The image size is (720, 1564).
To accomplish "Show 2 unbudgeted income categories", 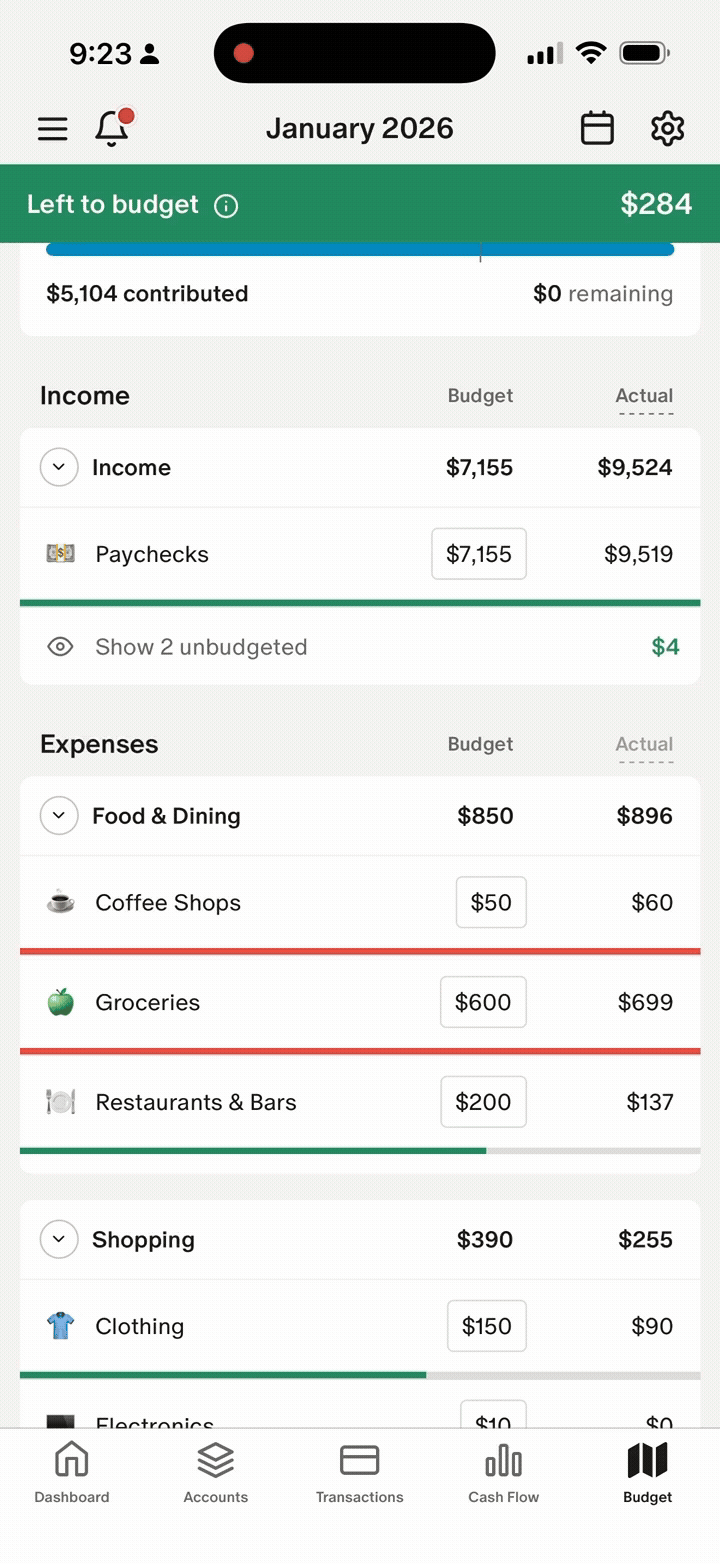I will point(200,647).
